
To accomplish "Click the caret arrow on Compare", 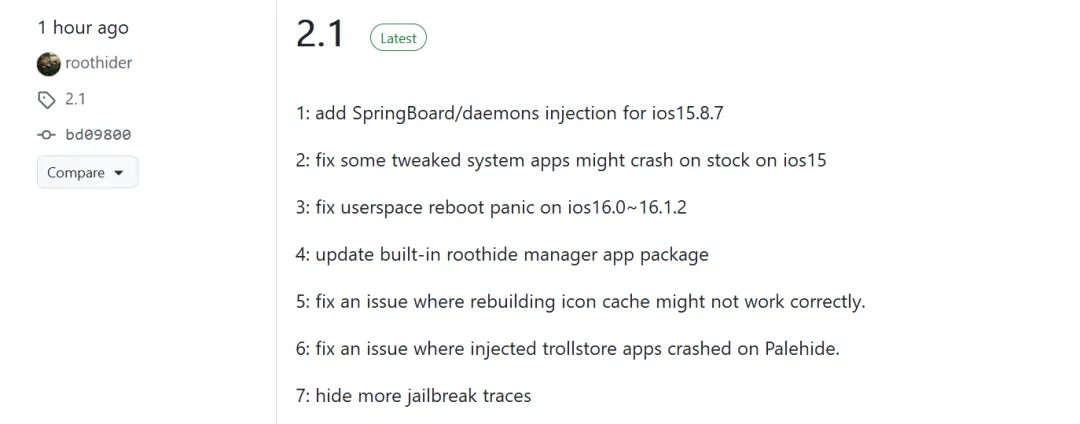I will (118, 173).
